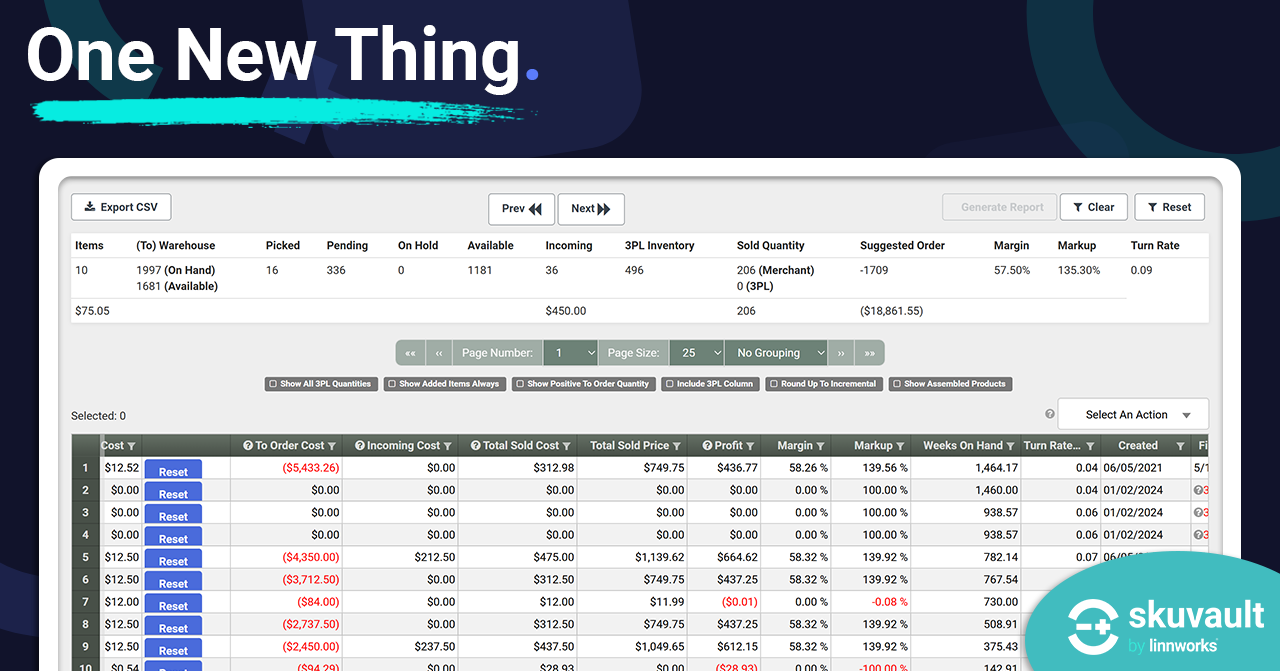
Task: Toggle Round Up To Incremental checkbox
Action: tap(774, 384)
